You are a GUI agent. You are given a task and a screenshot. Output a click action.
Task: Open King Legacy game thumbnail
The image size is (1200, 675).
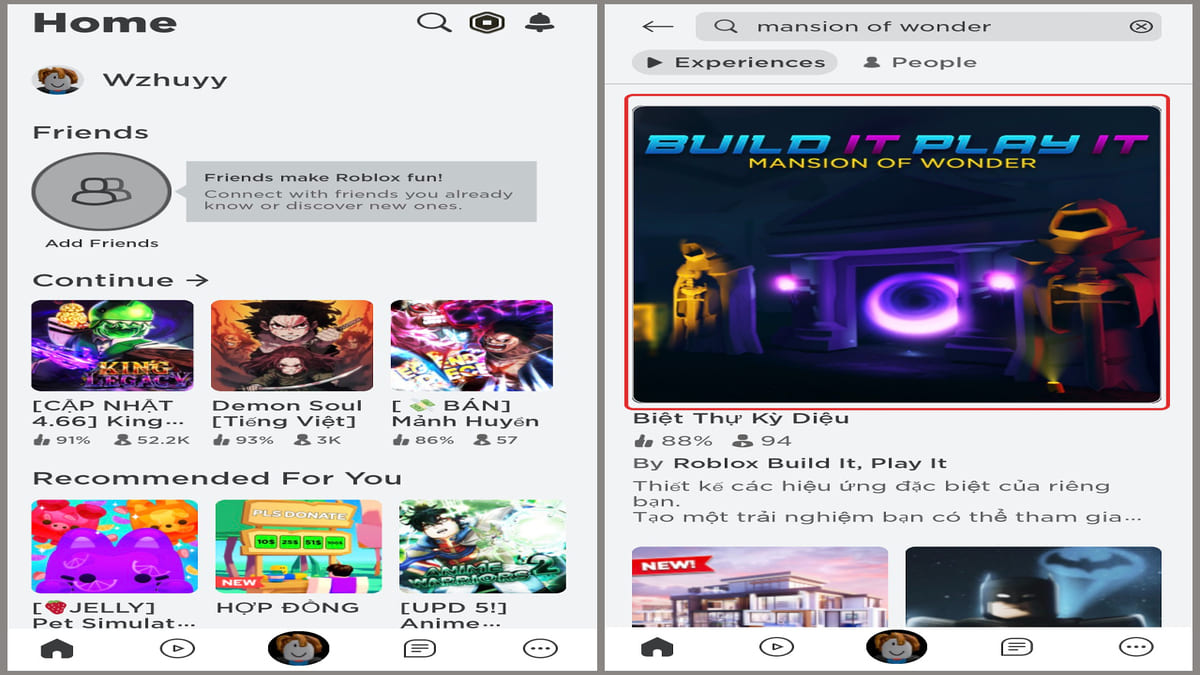click(112, 345)
